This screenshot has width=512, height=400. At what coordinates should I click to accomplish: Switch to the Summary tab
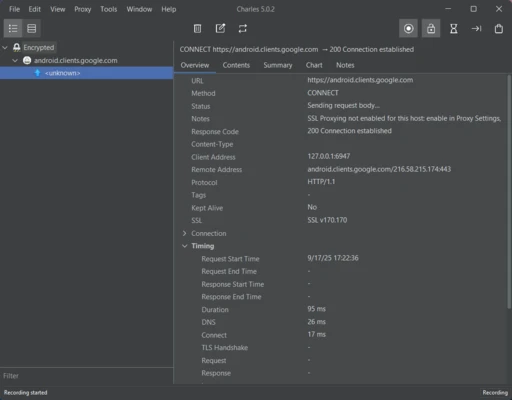pos(278,65)
